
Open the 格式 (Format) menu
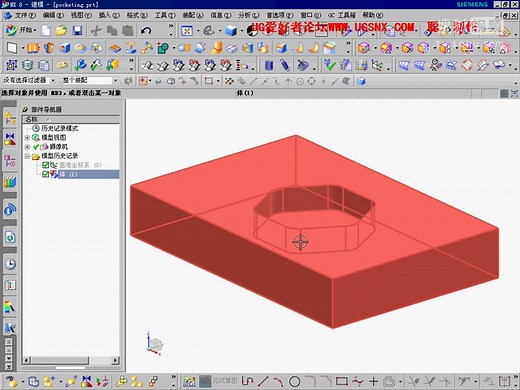click(x=137, y=15)
